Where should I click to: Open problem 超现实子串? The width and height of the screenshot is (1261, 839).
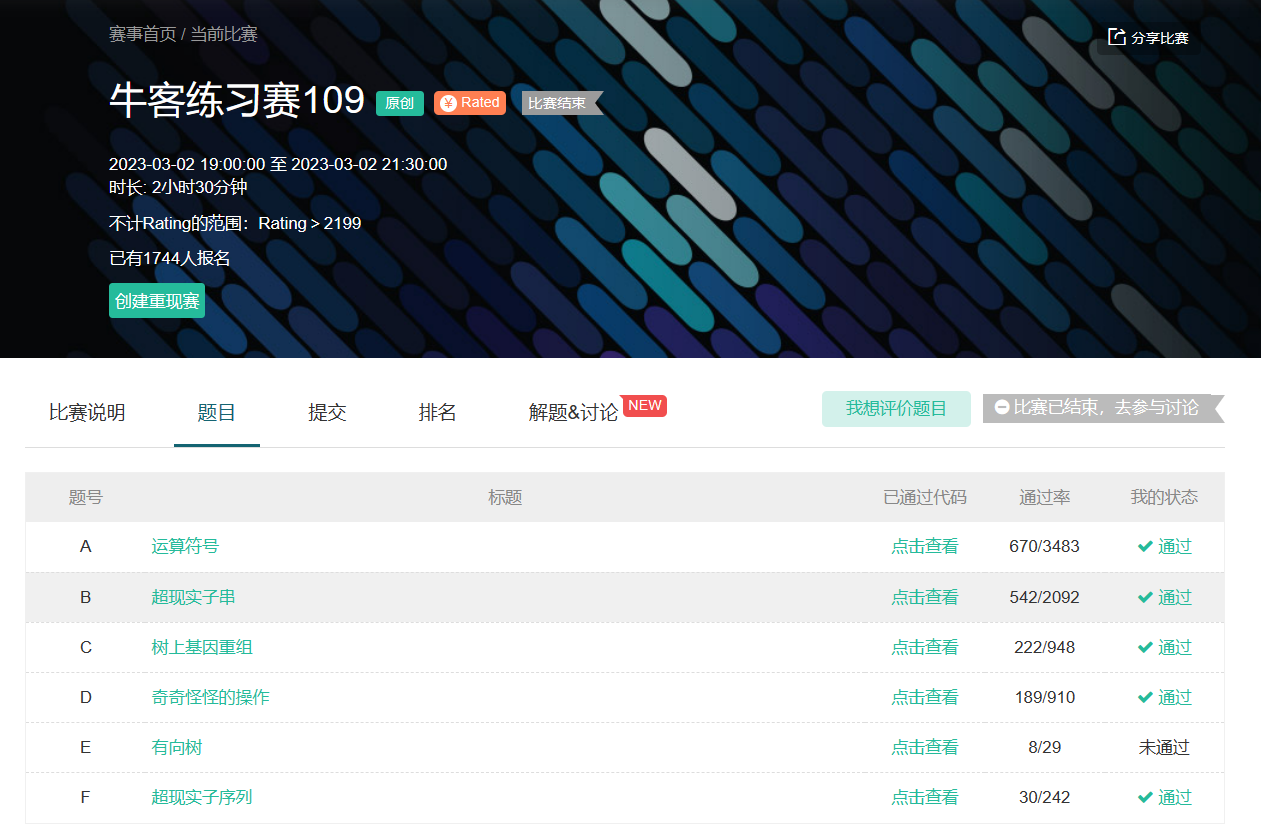pos(193,597)
